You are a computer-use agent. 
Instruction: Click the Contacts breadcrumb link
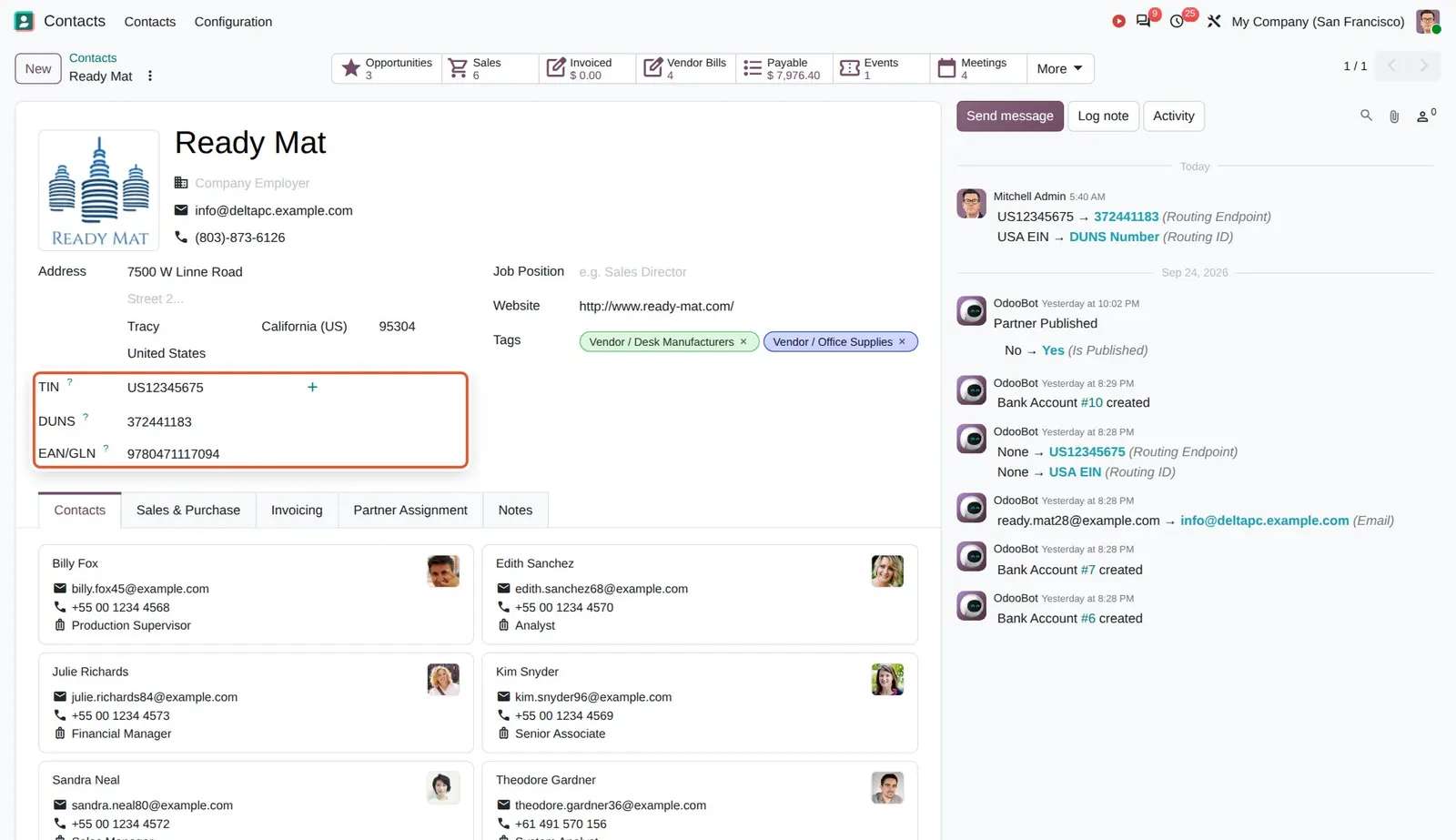pyautogui.click(x=93, y=58)
